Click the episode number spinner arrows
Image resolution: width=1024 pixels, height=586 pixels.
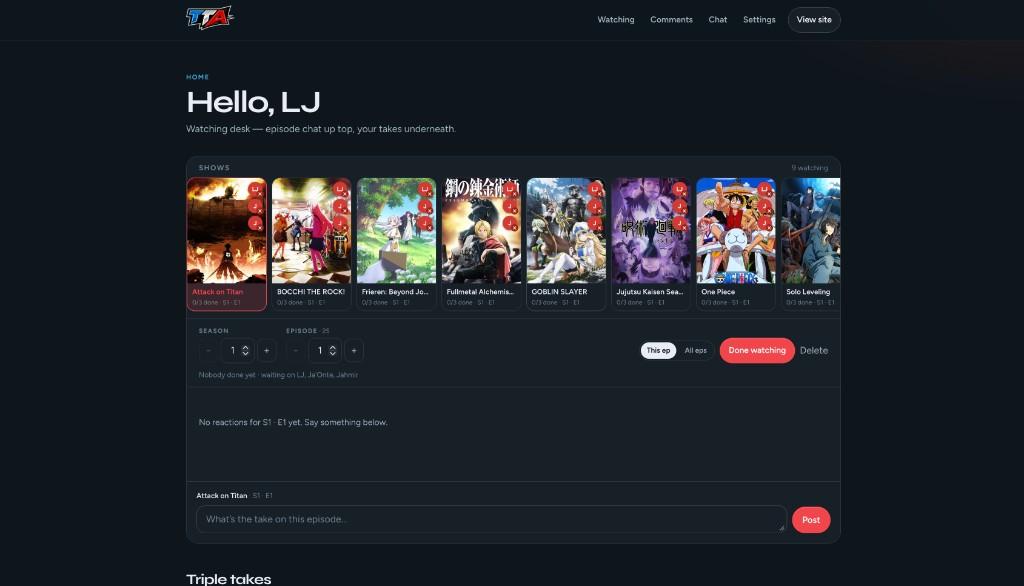(x=332, y=351)
